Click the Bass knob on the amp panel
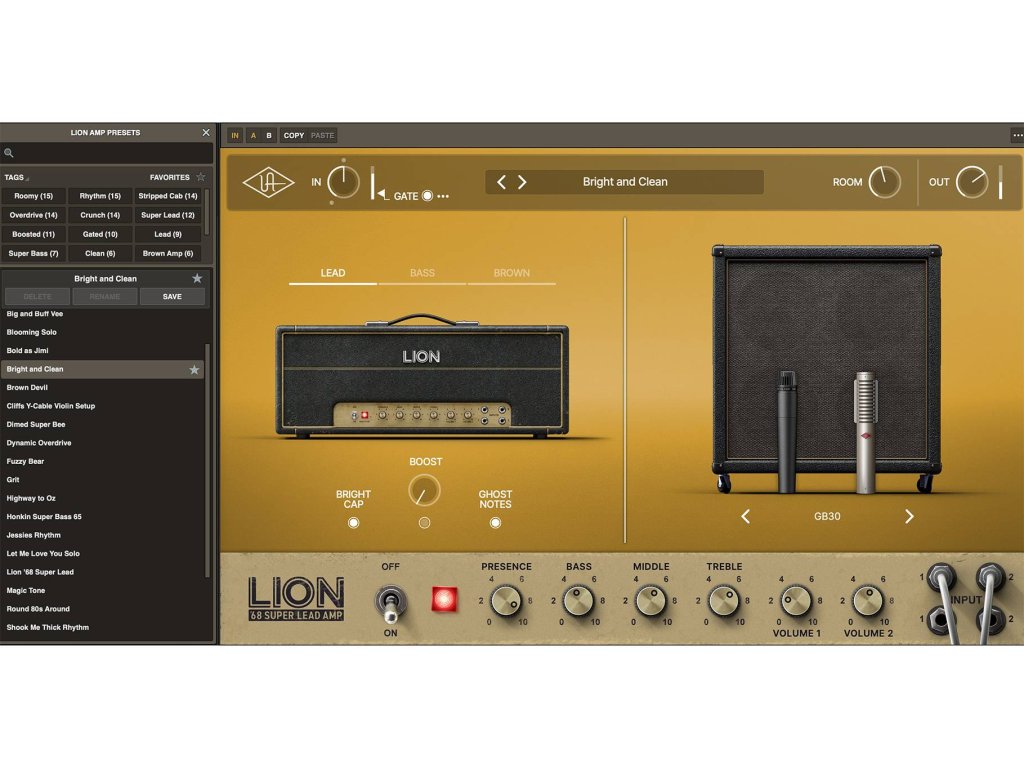Screen dimensions: 1024x768 [579, 601]
